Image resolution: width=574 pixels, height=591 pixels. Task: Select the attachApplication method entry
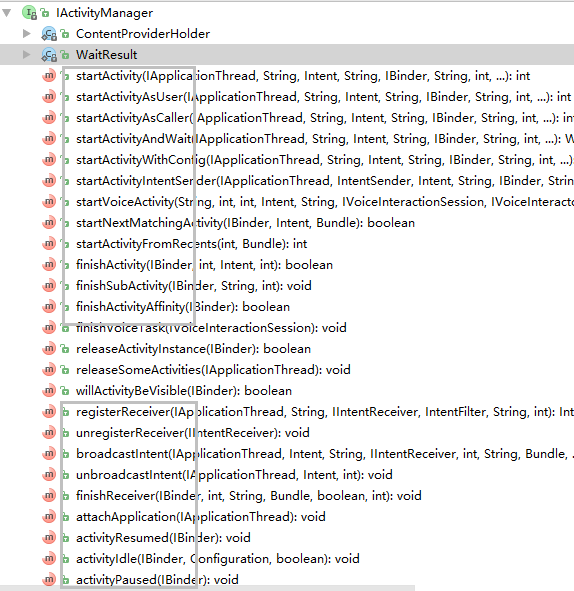pos(201,517)
